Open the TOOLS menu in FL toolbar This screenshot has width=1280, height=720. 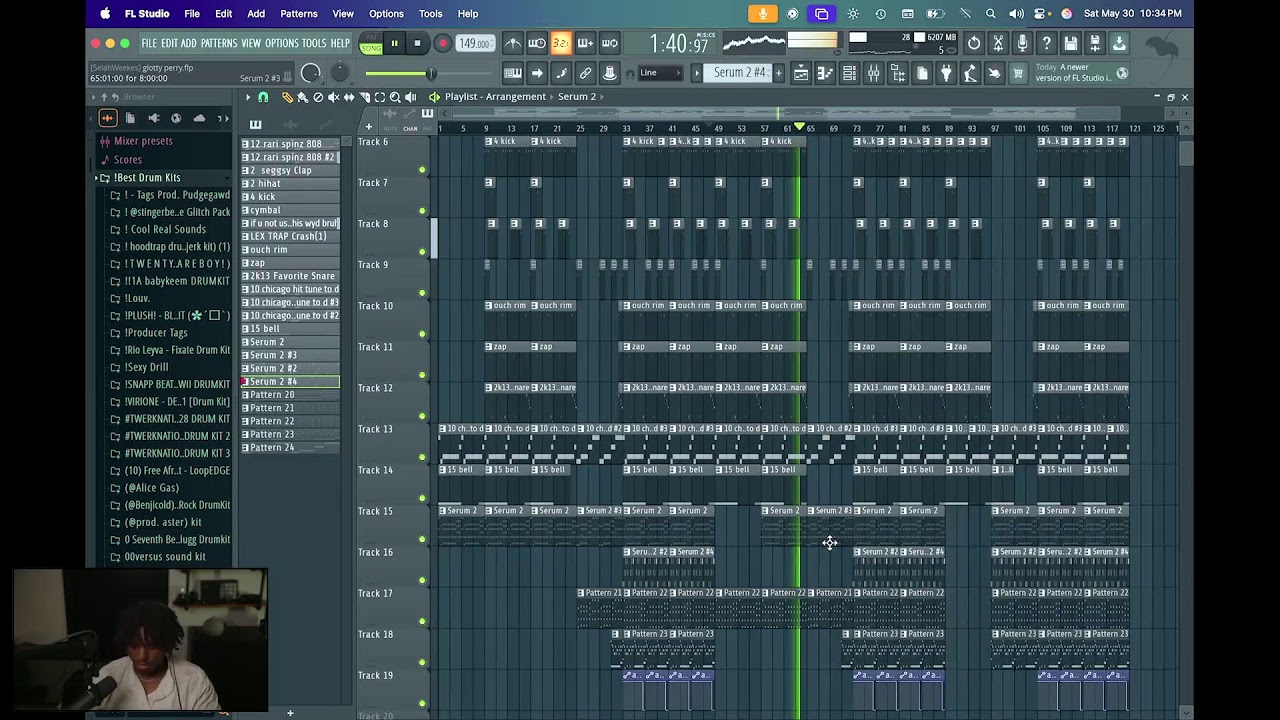(x=314, y=43)
